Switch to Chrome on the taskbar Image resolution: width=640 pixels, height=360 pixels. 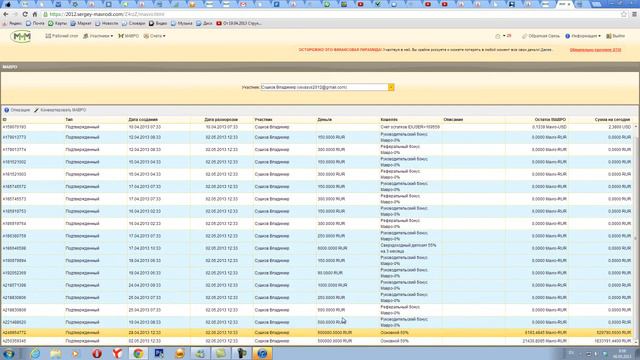point(138,353)
